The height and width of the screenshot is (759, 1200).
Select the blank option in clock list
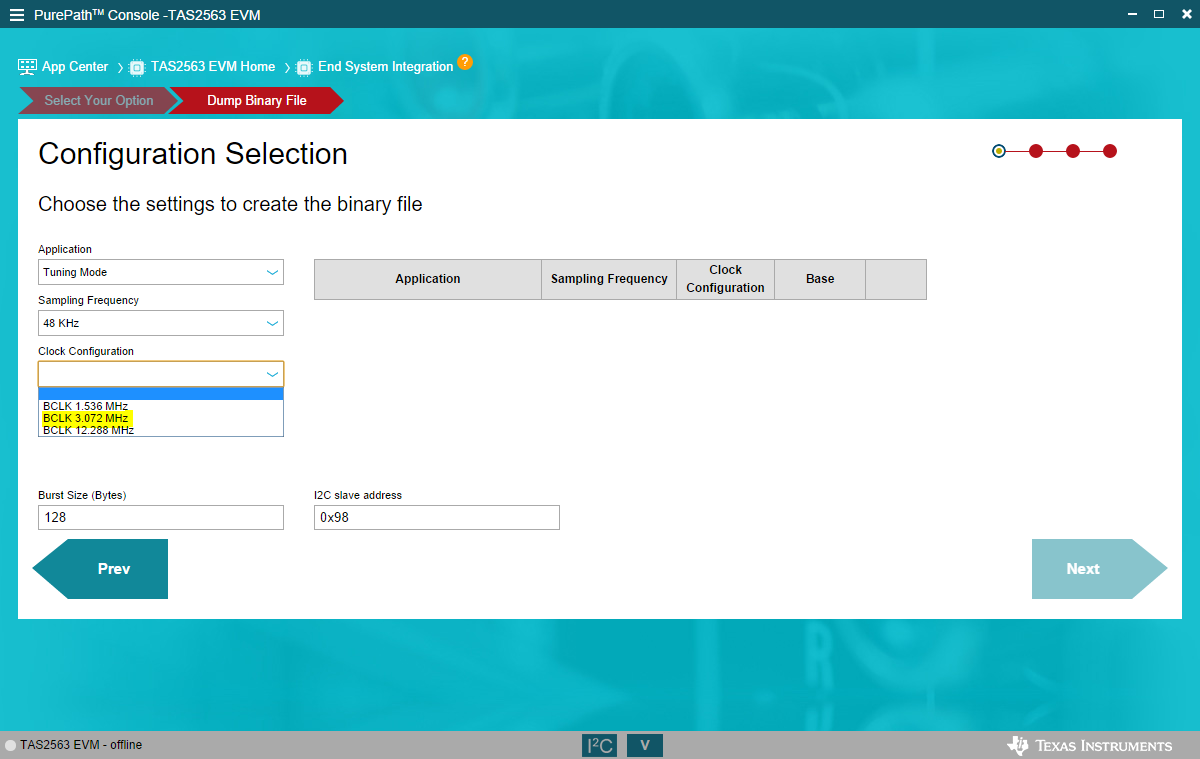(161, 394)
